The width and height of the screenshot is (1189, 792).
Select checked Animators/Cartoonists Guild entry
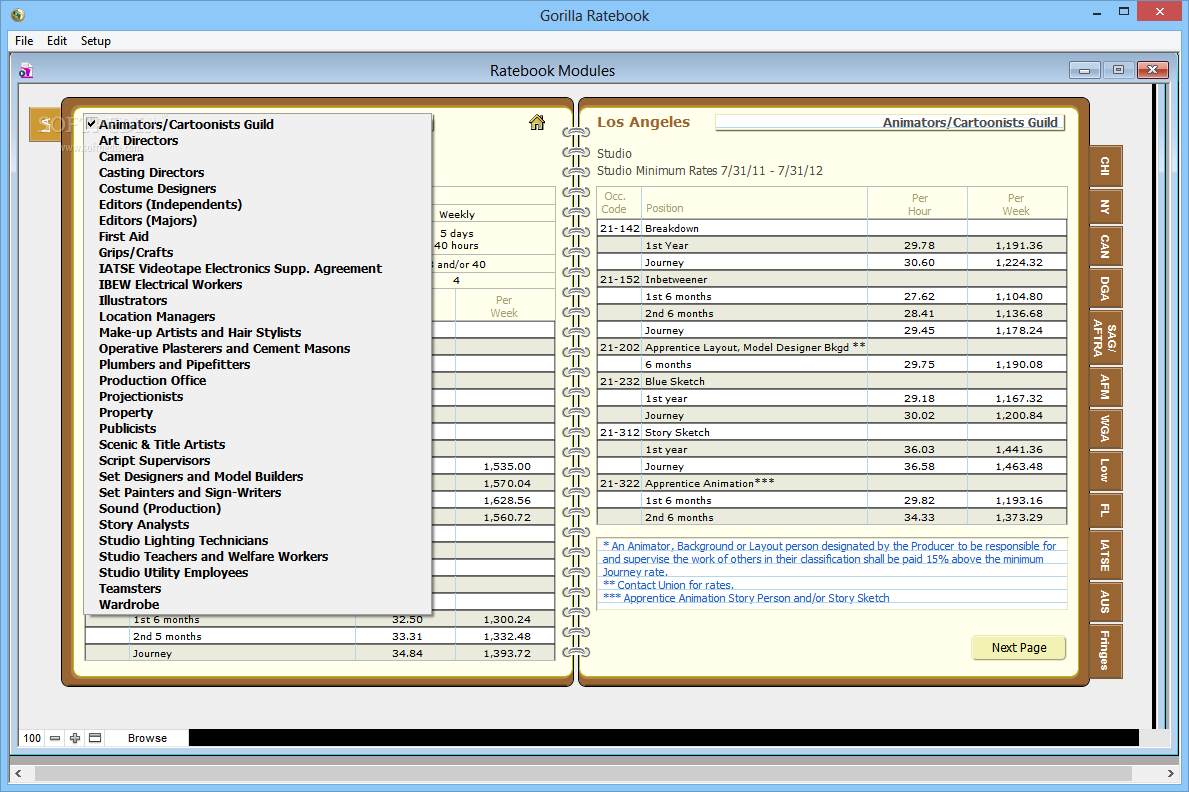coord(258,124)
